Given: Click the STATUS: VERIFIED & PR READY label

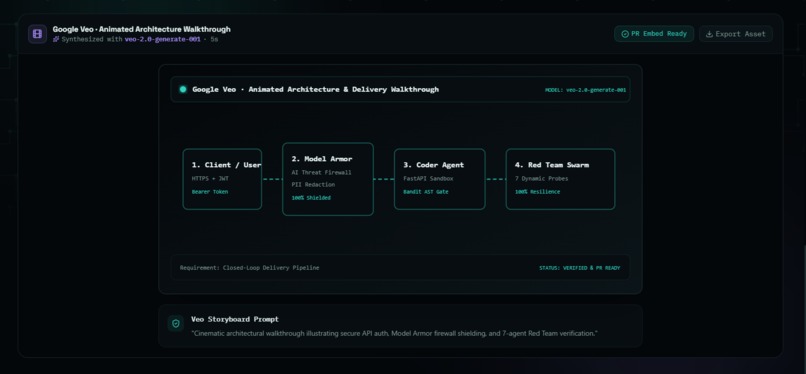Looking at the screenshot, I should (x=579, y=268).
